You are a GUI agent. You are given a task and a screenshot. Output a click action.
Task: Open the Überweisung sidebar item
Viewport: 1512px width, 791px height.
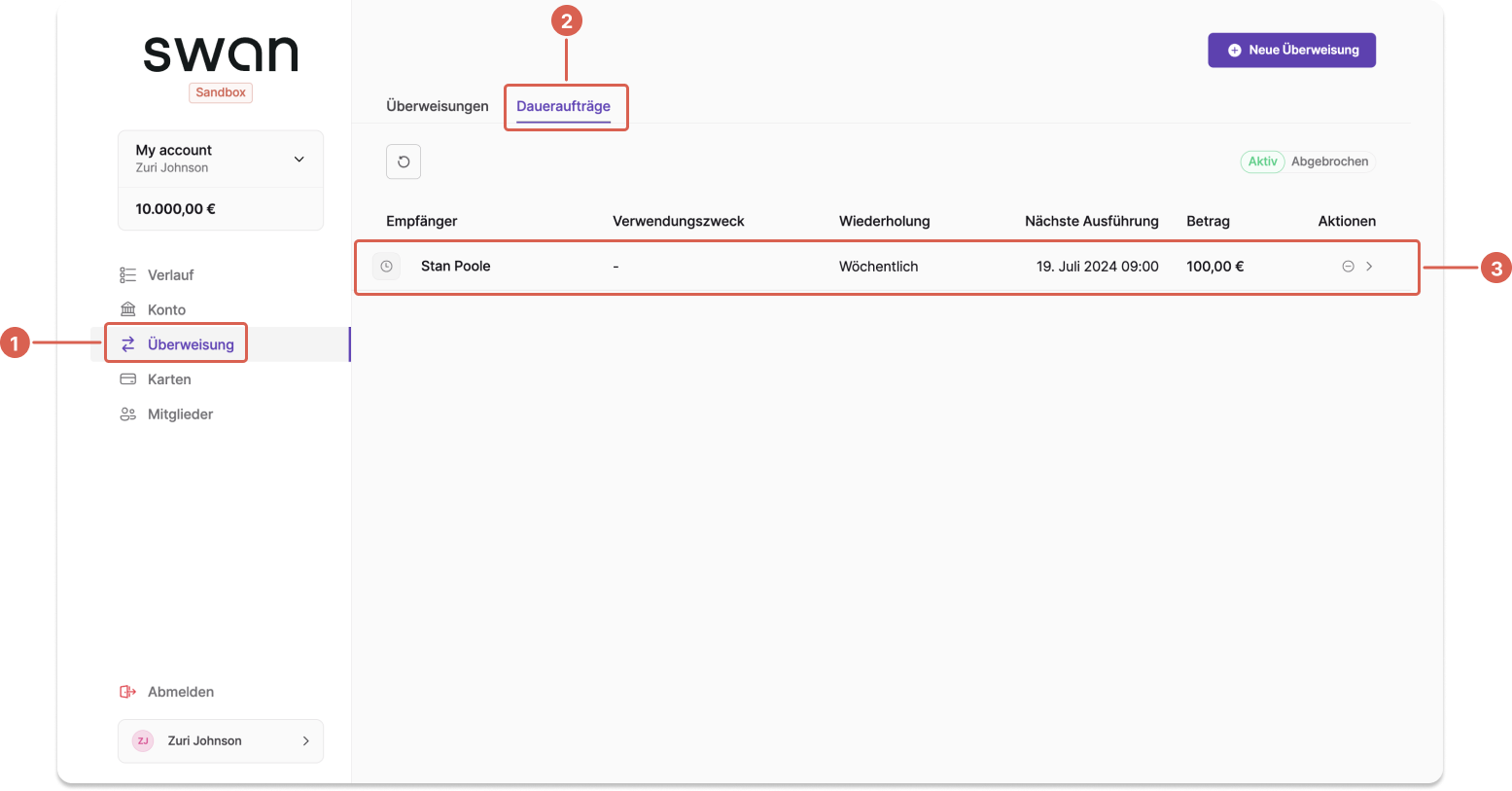click(191, 344)
